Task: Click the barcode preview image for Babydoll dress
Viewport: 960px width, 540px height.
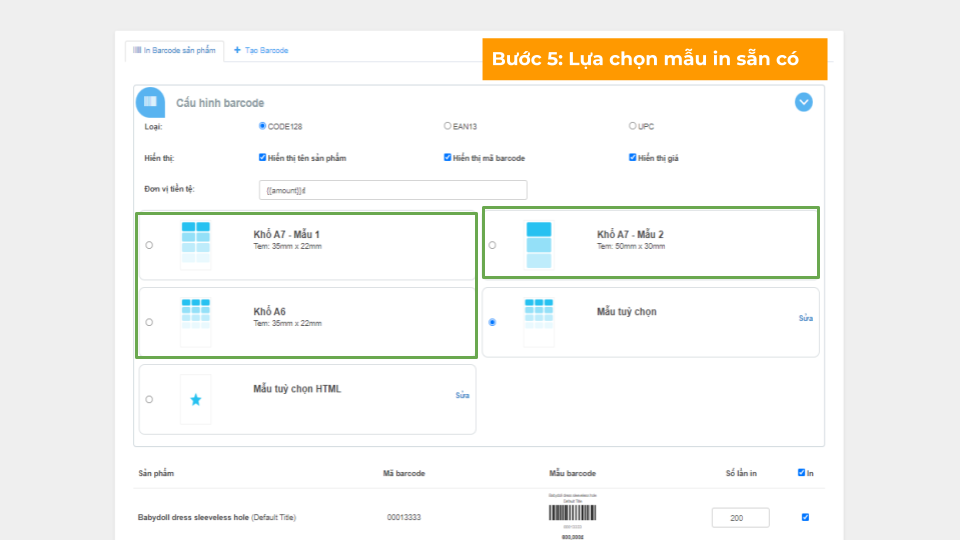Action: click(x=573, y=513)
